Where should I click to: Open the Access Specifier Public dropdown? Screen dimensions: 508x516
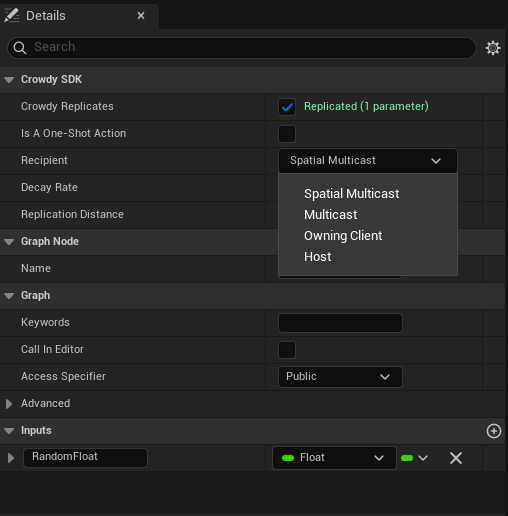(340, 377)
